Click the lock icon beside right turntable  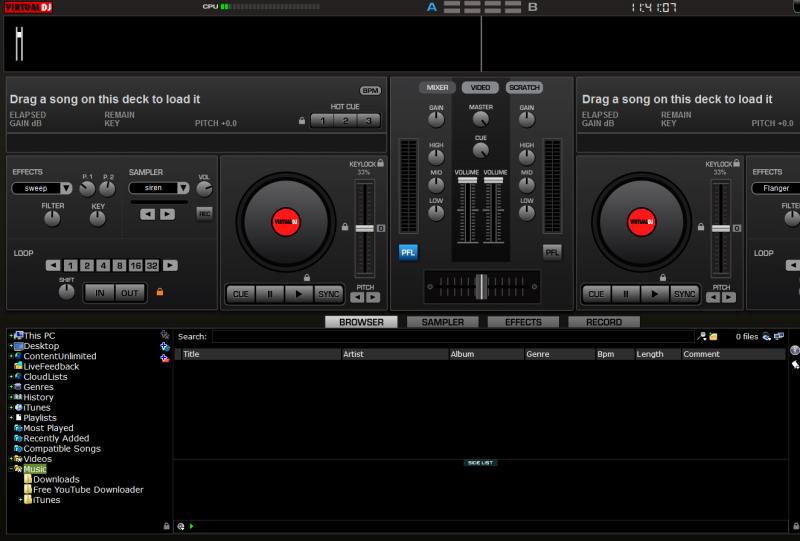[701, 227]
